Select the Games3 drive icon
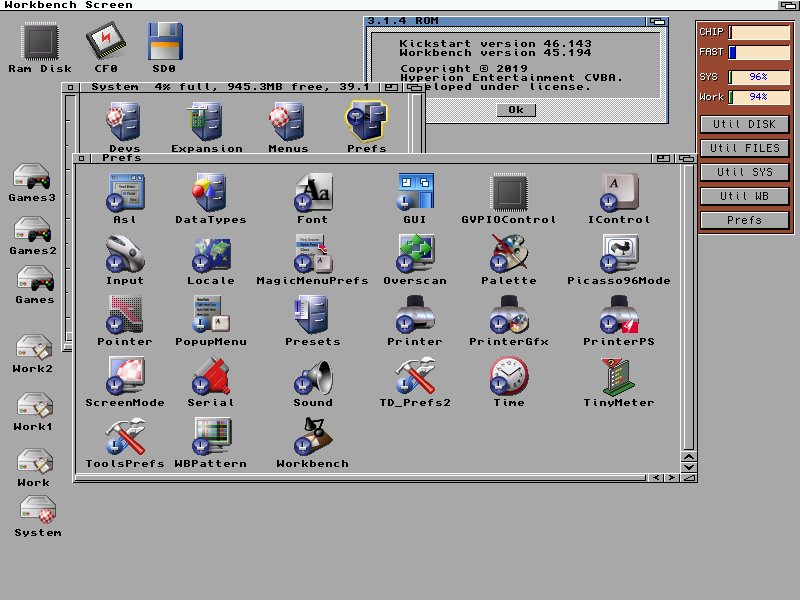Viewport: 800px width, 600px height. (x=32, y=176)
